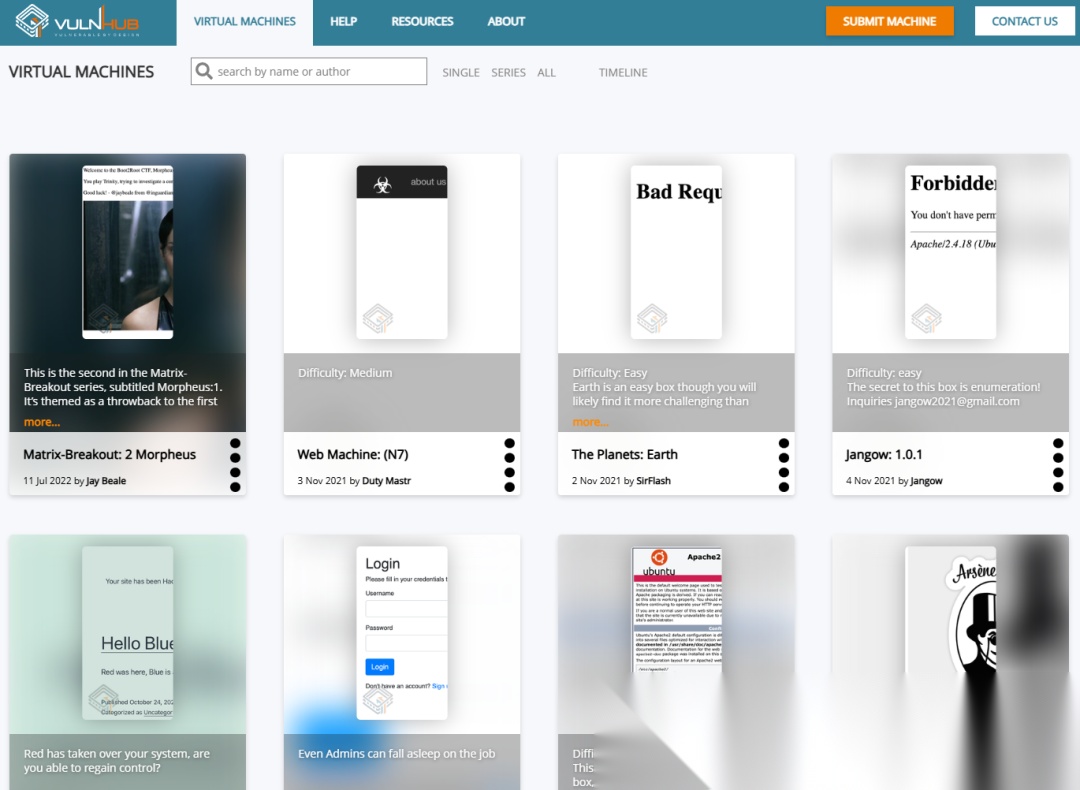The width and height of the screenshot is (1080, 790).
Task: Focus the search by name or author field
Action: coord(309,71)
